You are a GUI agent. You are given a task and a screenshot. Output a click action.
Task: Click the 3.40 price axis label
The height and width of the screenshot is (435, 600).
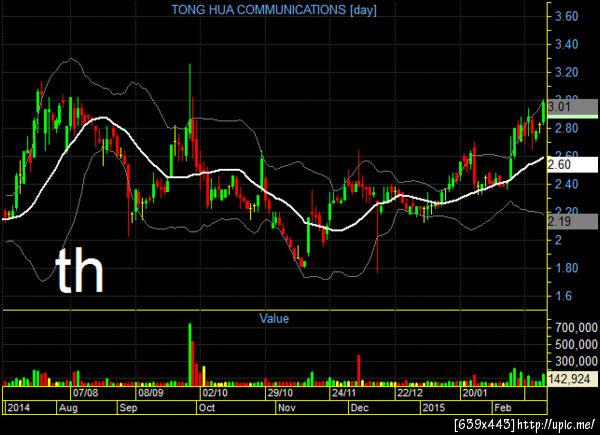[567, 44]
